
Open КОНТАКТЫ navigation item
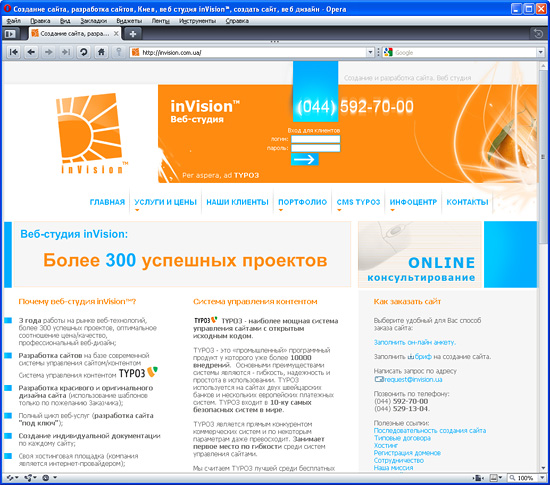click(467, 202)
